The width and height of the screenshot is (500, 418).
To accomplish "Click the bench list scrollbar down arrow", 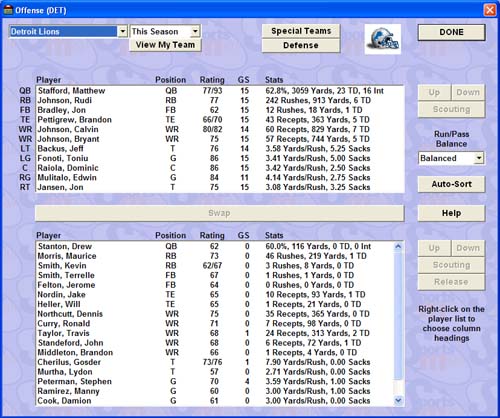I will tap(398, 400).
